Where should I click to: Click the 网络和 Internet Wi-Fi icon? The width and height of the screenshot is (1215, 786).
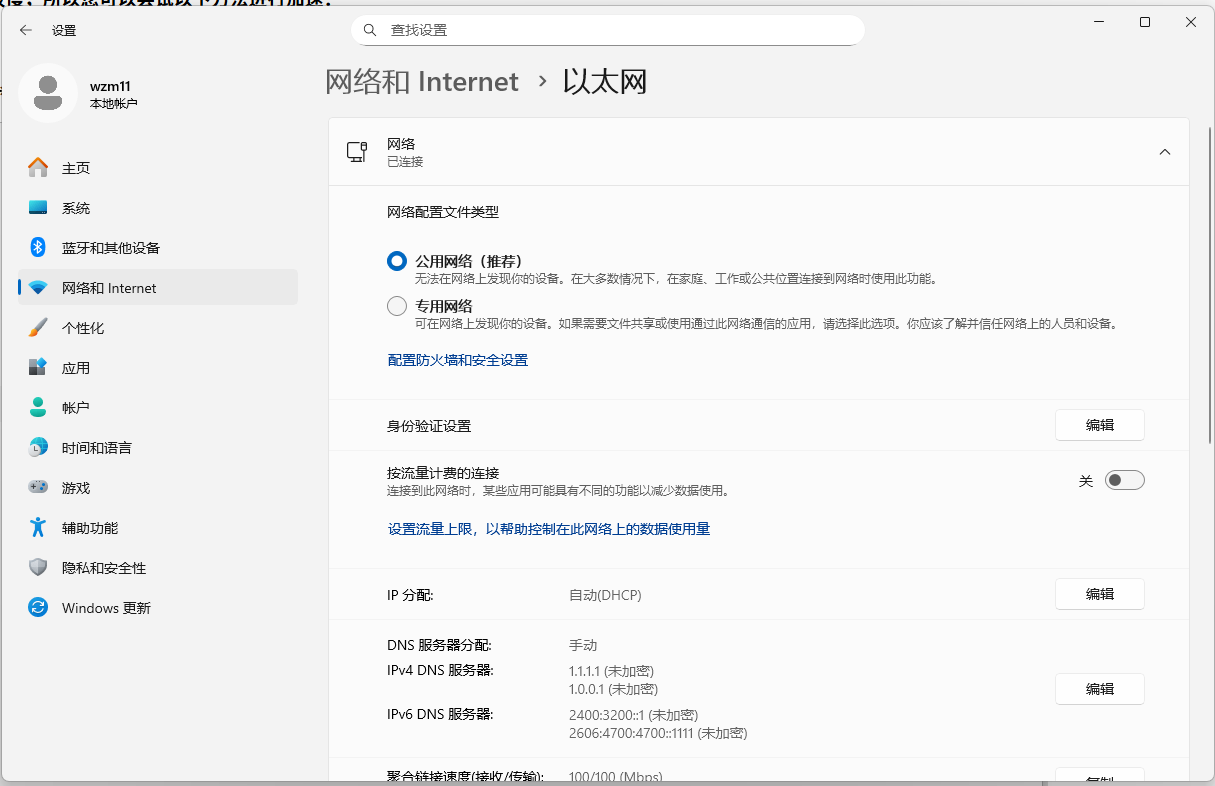click(37, 287)
